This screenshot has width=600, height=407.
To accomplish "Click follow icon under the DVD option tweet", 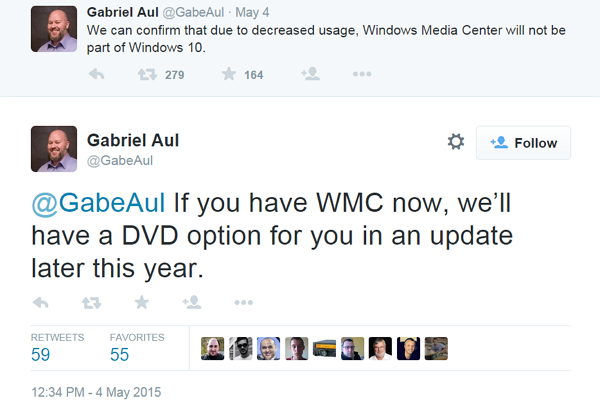I will pyautogui.click(x=192, y=302).
